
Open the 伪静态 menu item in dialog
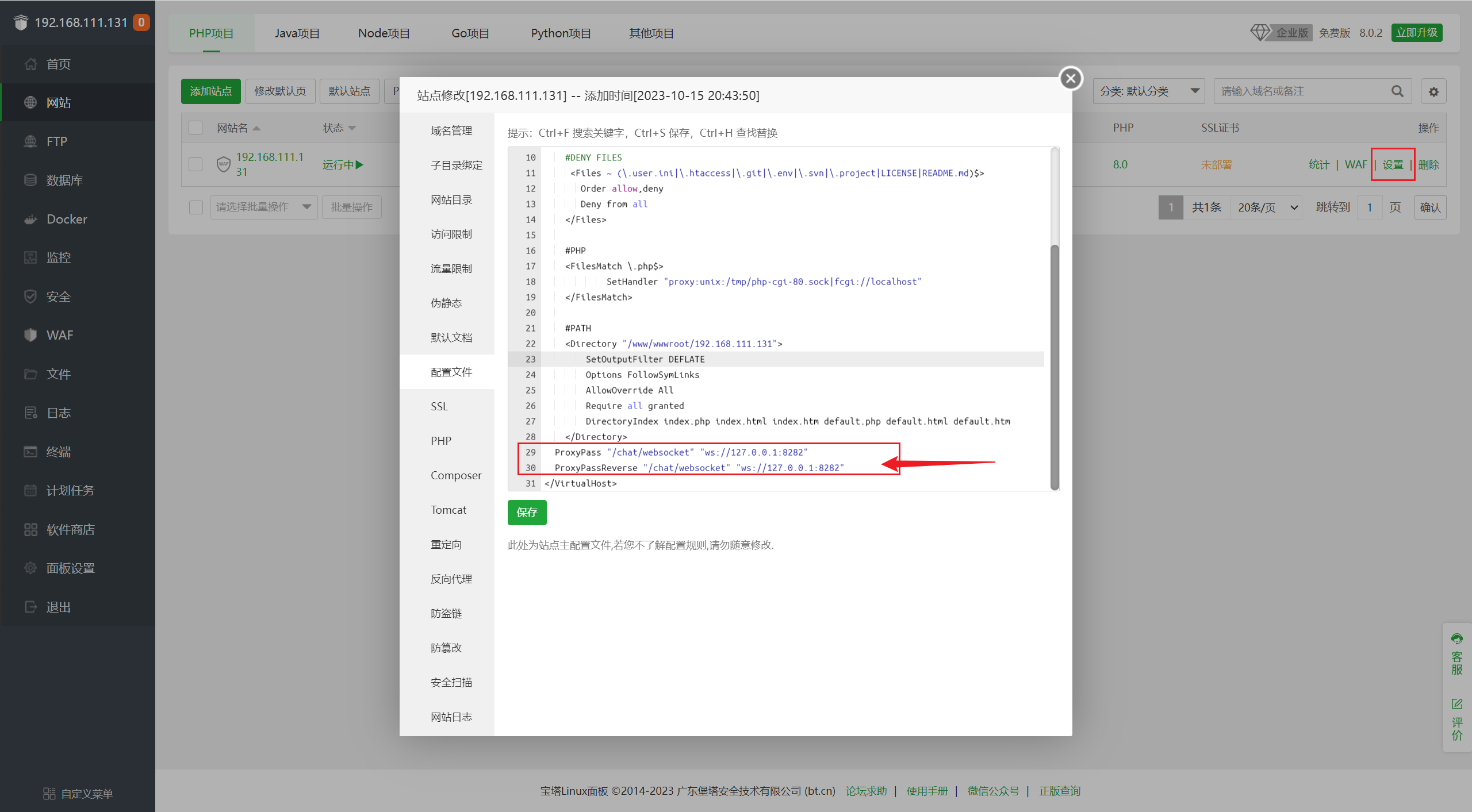click(x=446, y=303)
